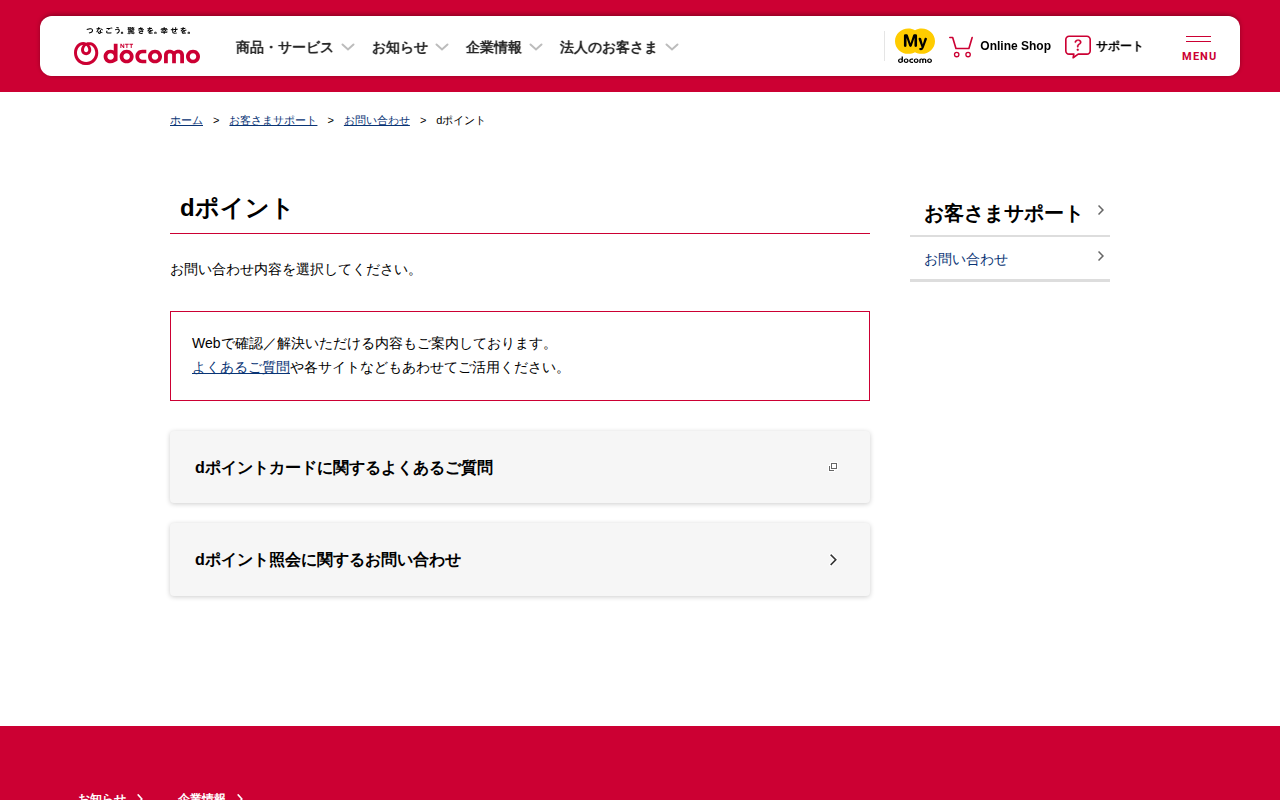Image resolution: width=1280 pixels, height=800 pixels.
Task: Open the お知らせ menu in header
Action: click(x=400, y=47)
